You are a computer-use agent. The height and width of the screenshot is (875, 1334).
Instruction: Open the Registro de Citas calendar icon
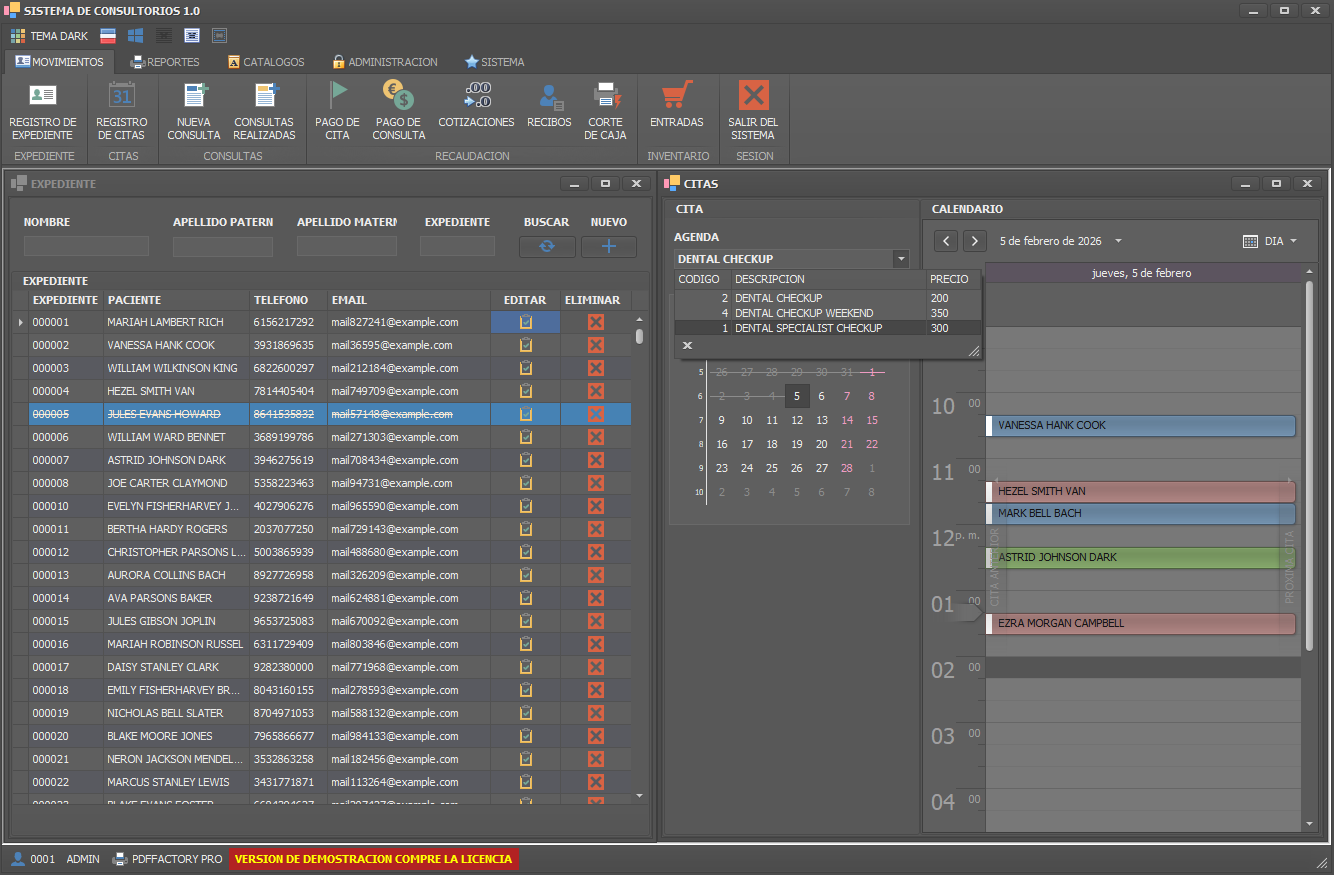[x=121, y=97]
